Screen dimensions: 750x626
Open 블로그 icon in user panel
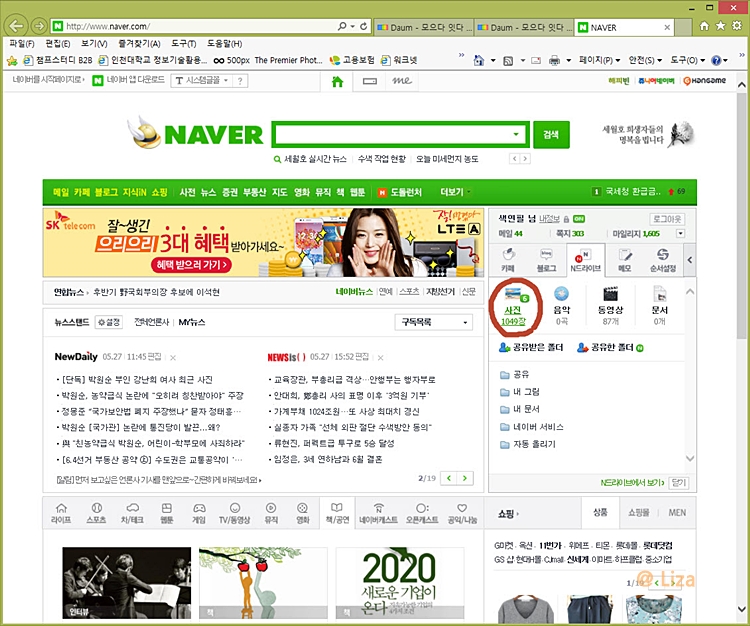pos(546,260)
